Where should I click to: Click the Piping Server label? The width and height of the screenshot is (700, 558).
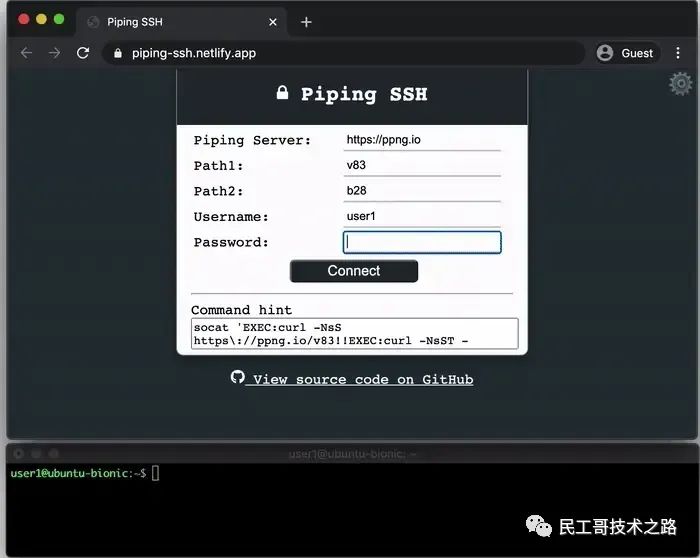pos(252,140)
